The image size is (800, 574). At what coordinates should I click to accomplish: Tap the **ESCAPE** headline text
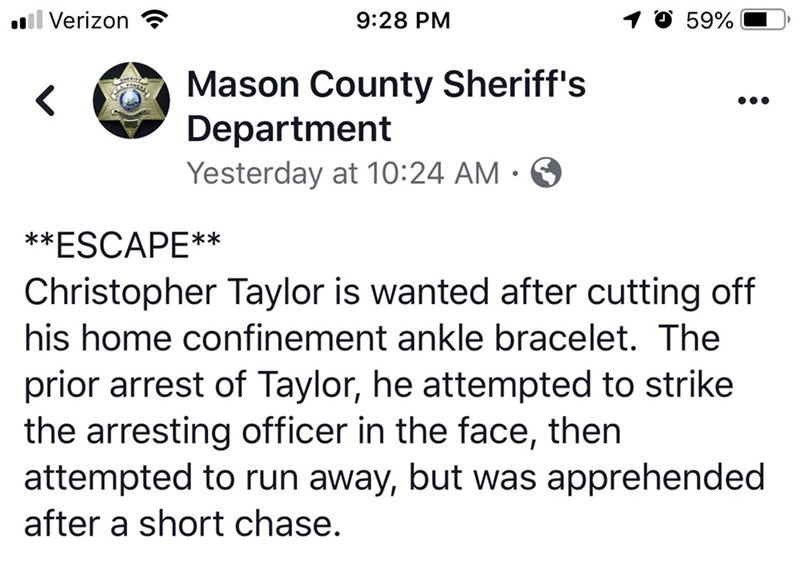pos(121,244)
